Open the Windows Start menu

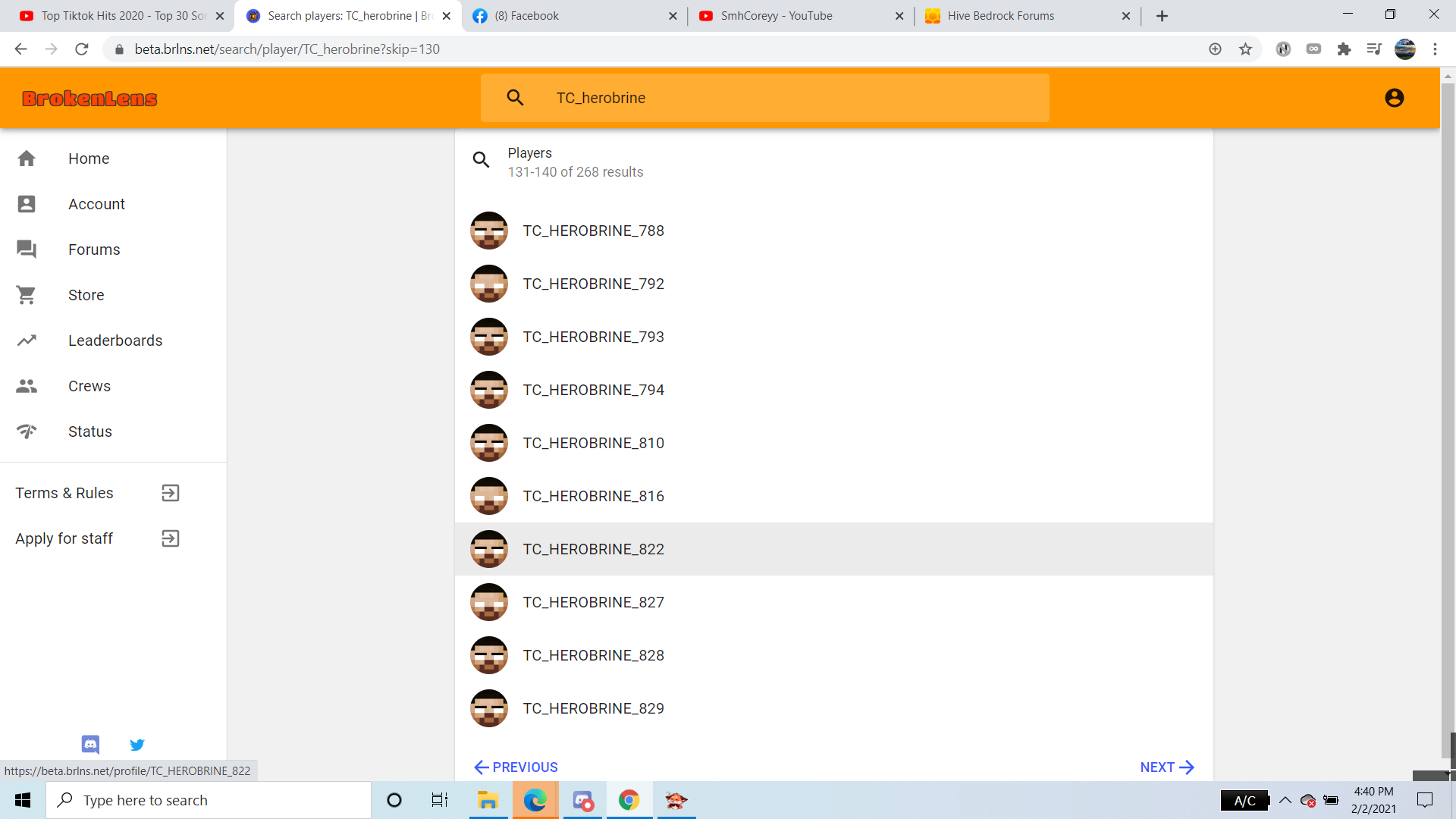[23, 800]
